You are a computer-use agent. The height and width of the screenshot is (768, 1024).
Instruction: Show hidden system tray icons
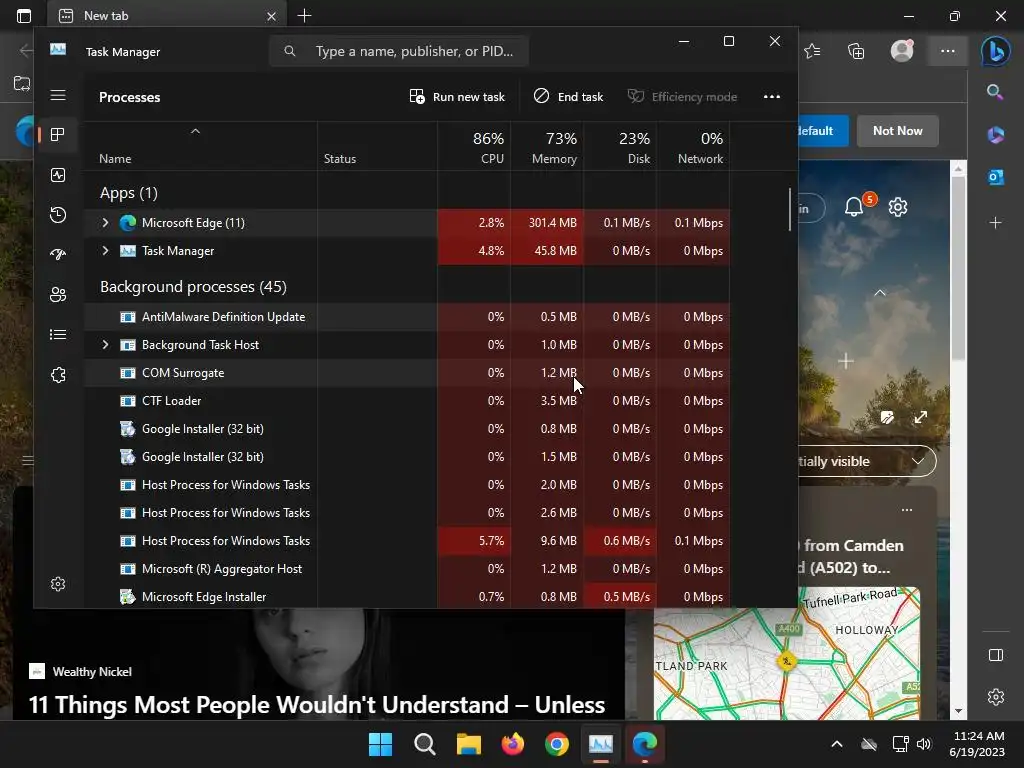[837, 744]
